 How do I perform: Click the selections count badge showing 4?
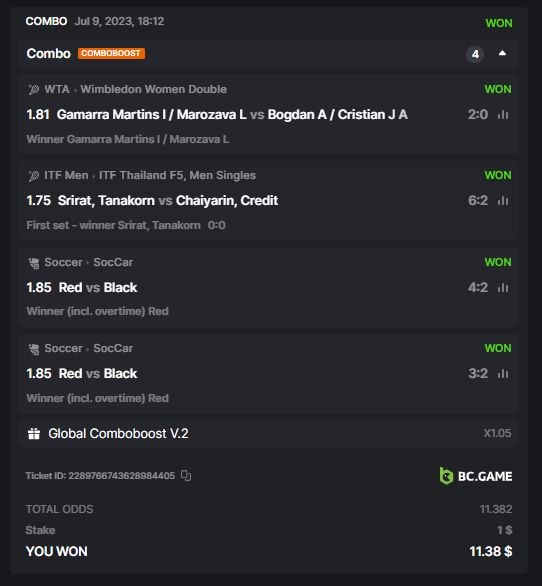[475, 54]
